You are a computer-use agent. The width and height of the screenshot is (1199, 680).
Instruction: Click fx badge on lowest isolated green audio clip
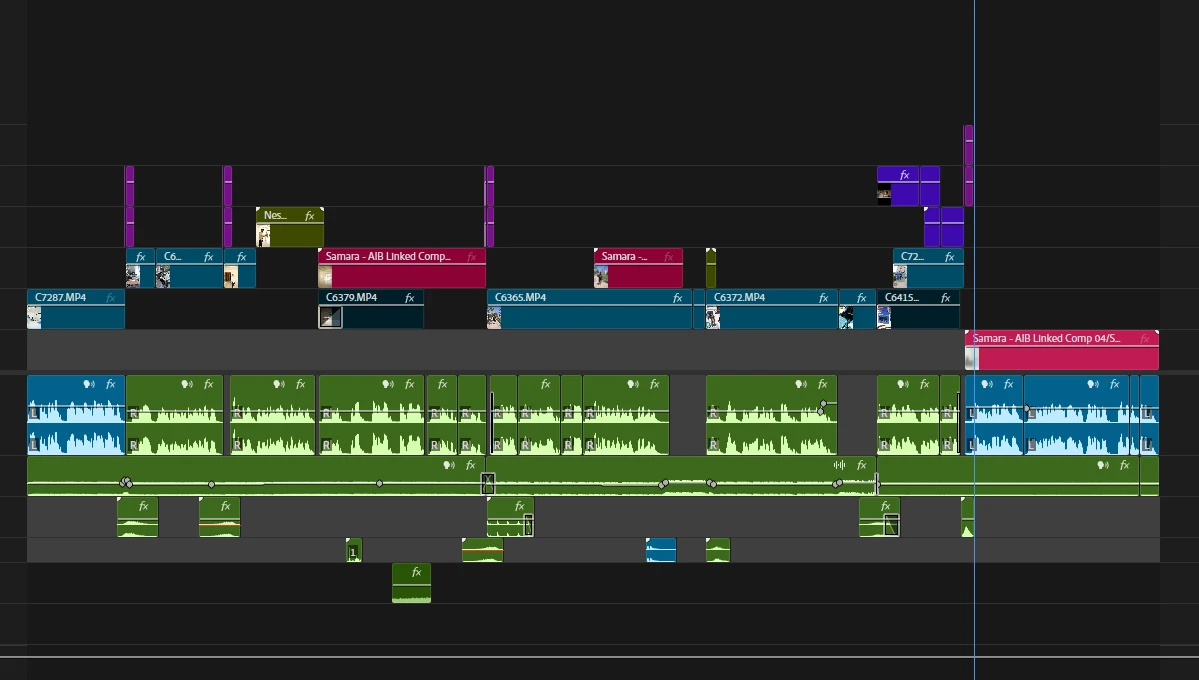(x=416, y=572)
